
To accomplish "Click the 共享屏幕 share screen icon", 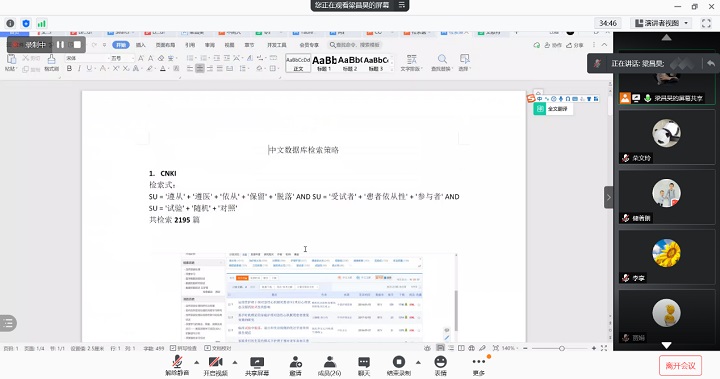I will (x=257, y=366).
